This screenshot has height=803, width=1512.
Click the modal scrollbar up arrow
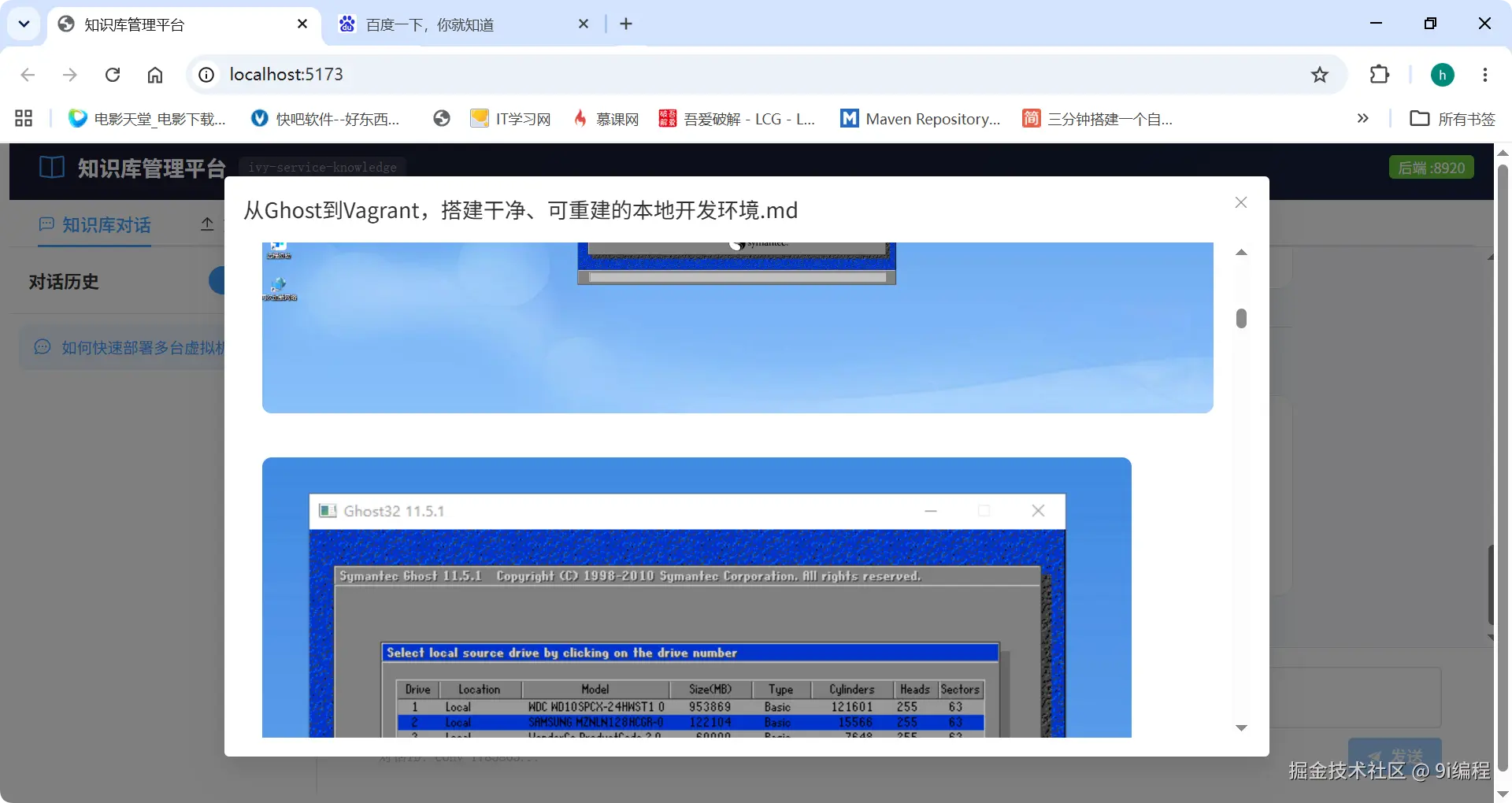[1242, 253]
